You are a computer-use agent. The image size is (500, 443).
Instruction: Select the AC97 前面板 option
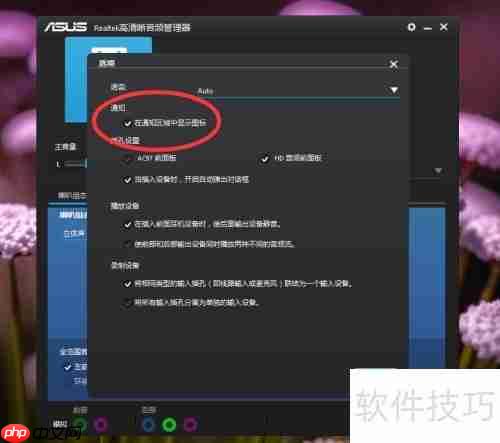(x=128, y=158)
